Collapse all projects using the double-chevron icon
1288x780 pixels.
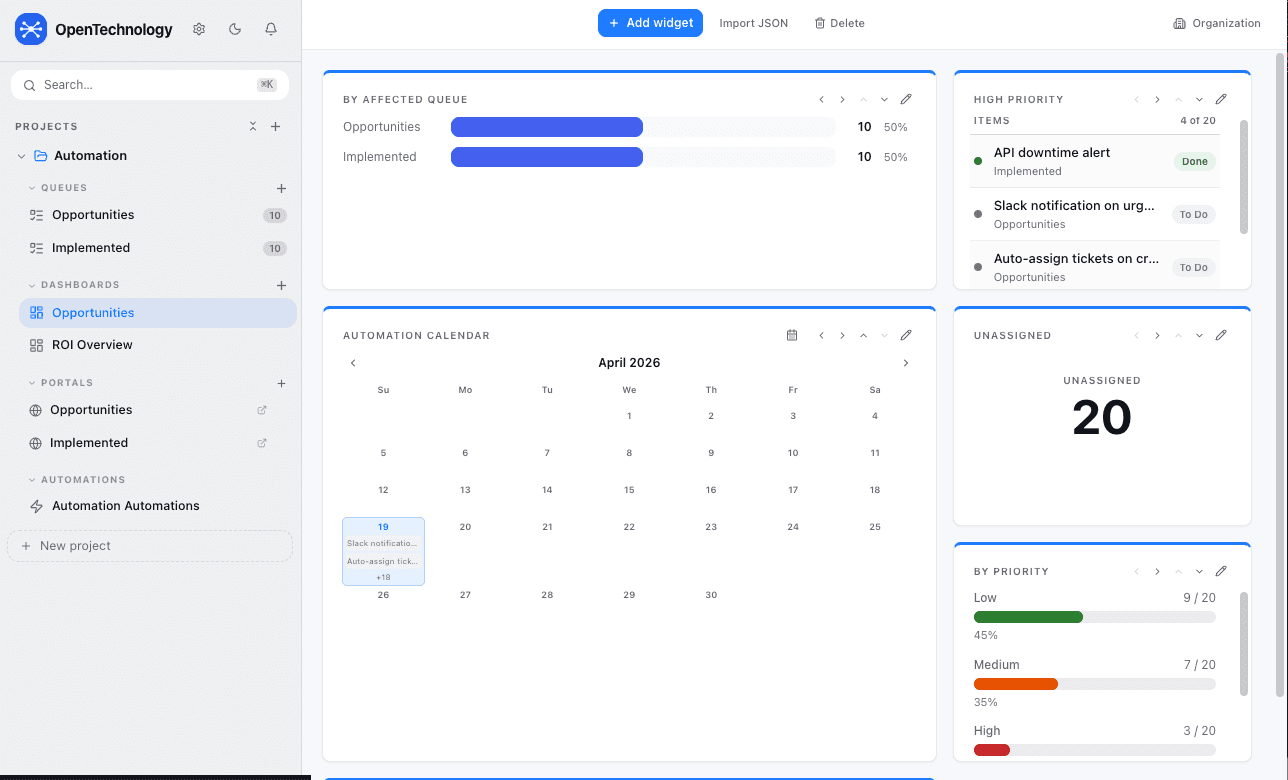point(253,126)
